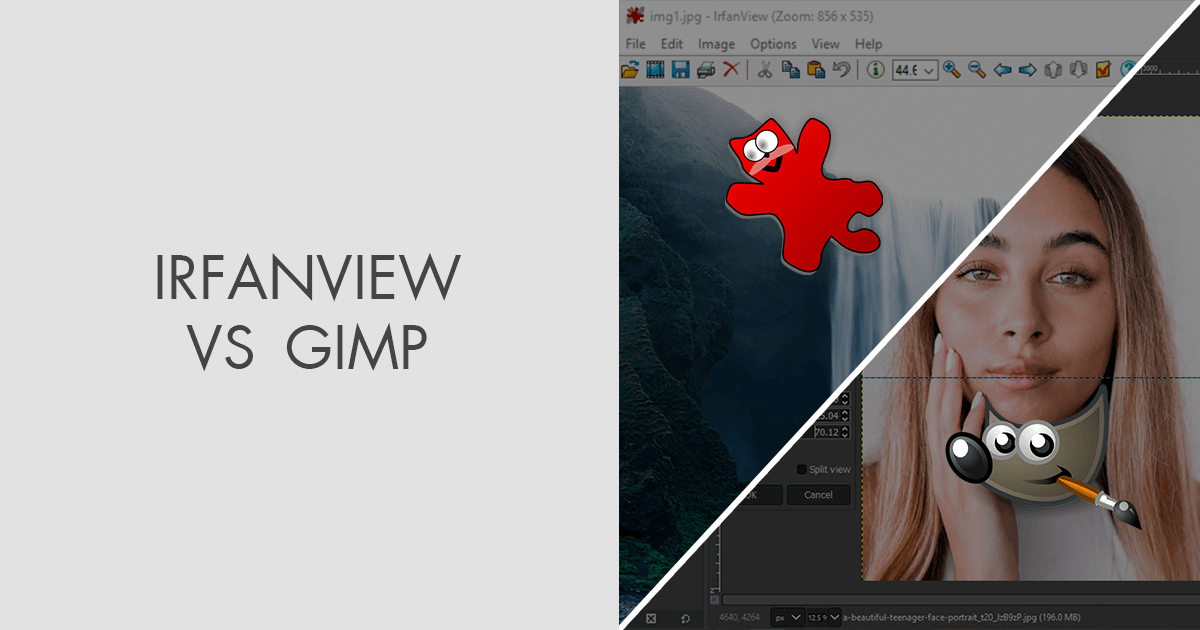Open the px unit dropdown in GIMP status bar

pyautogui.click(x=796, y=616)
